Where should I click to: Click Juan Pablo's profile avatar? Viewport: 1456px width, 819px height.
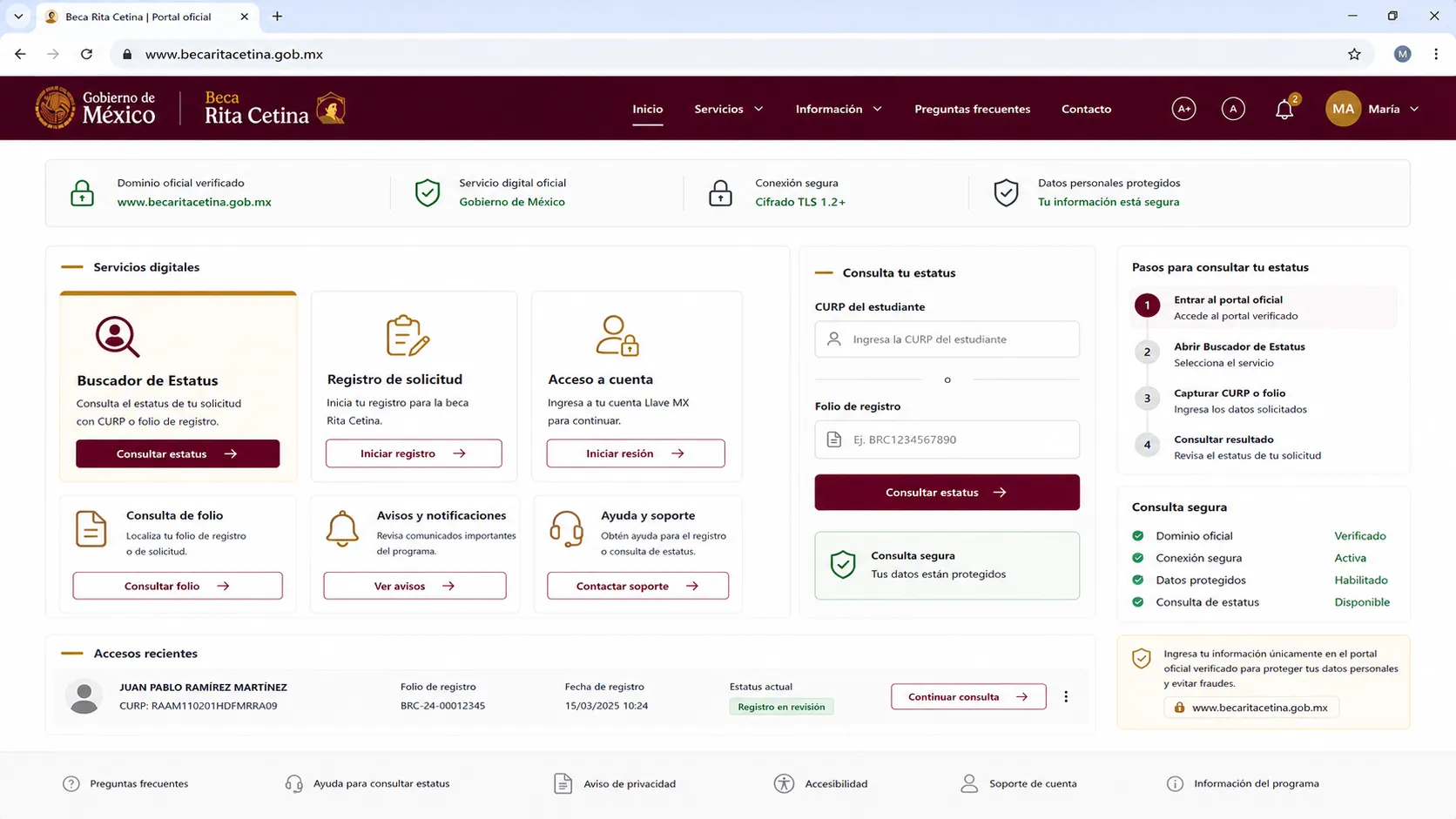(84, 696)
